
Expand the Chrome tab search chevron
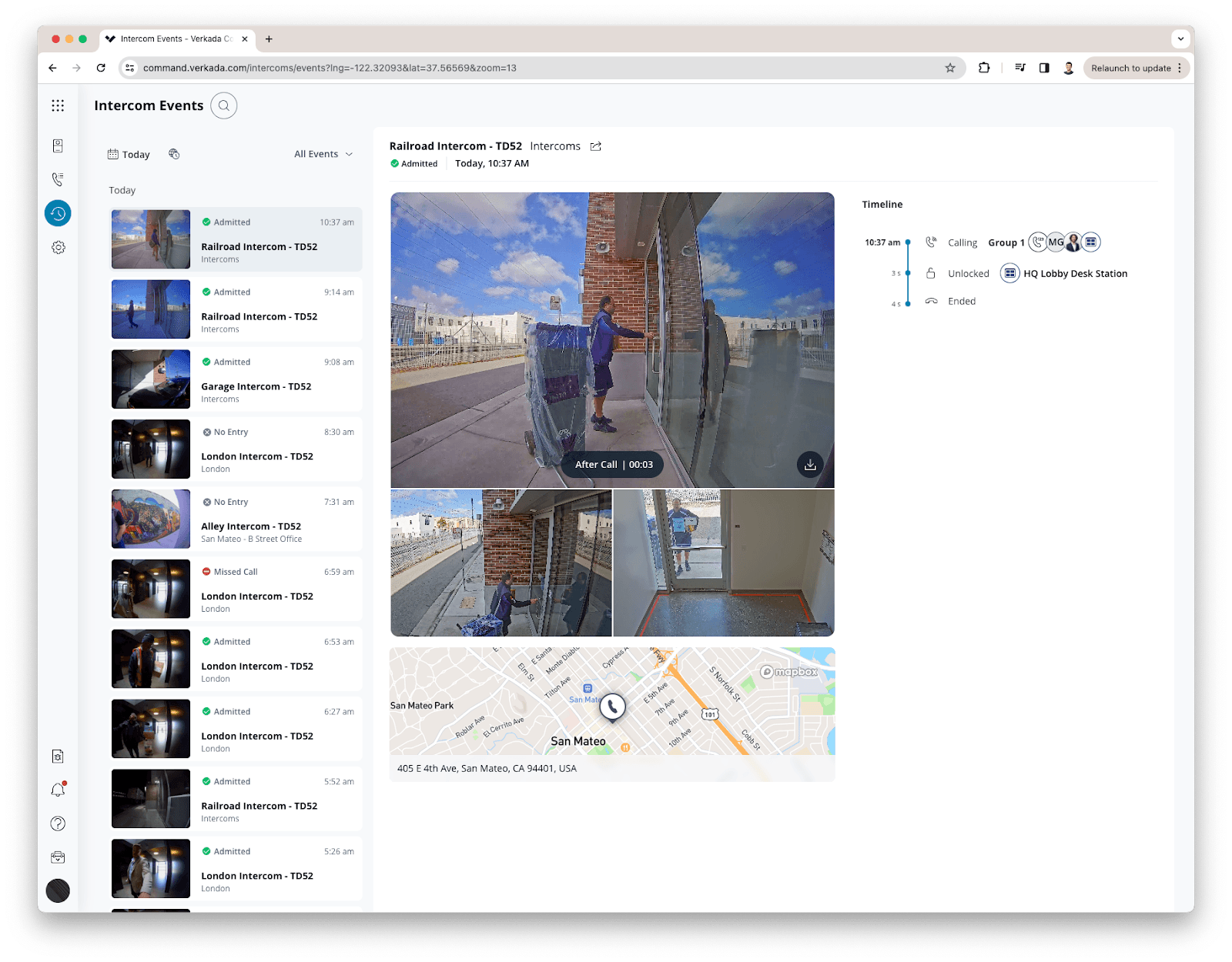1180,38
